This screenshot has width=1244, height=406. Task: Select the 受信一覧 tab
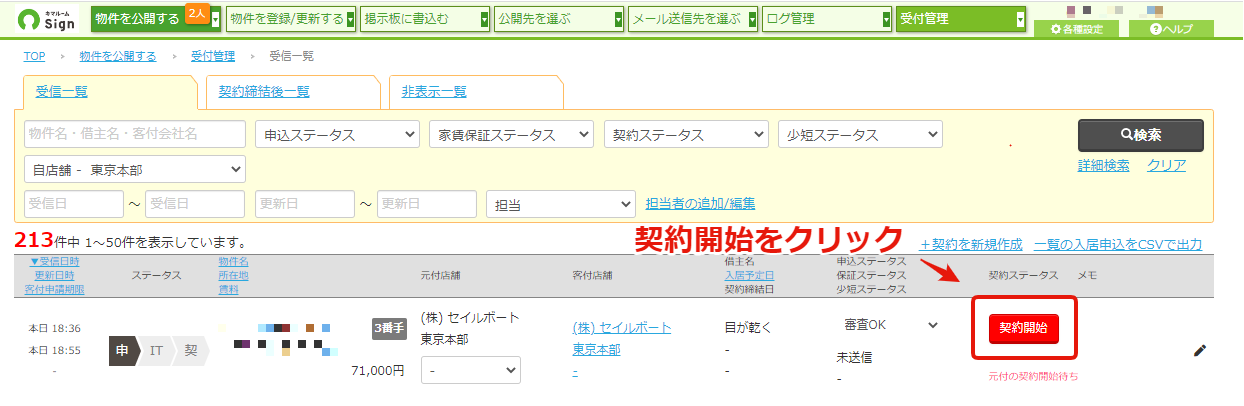62,92
